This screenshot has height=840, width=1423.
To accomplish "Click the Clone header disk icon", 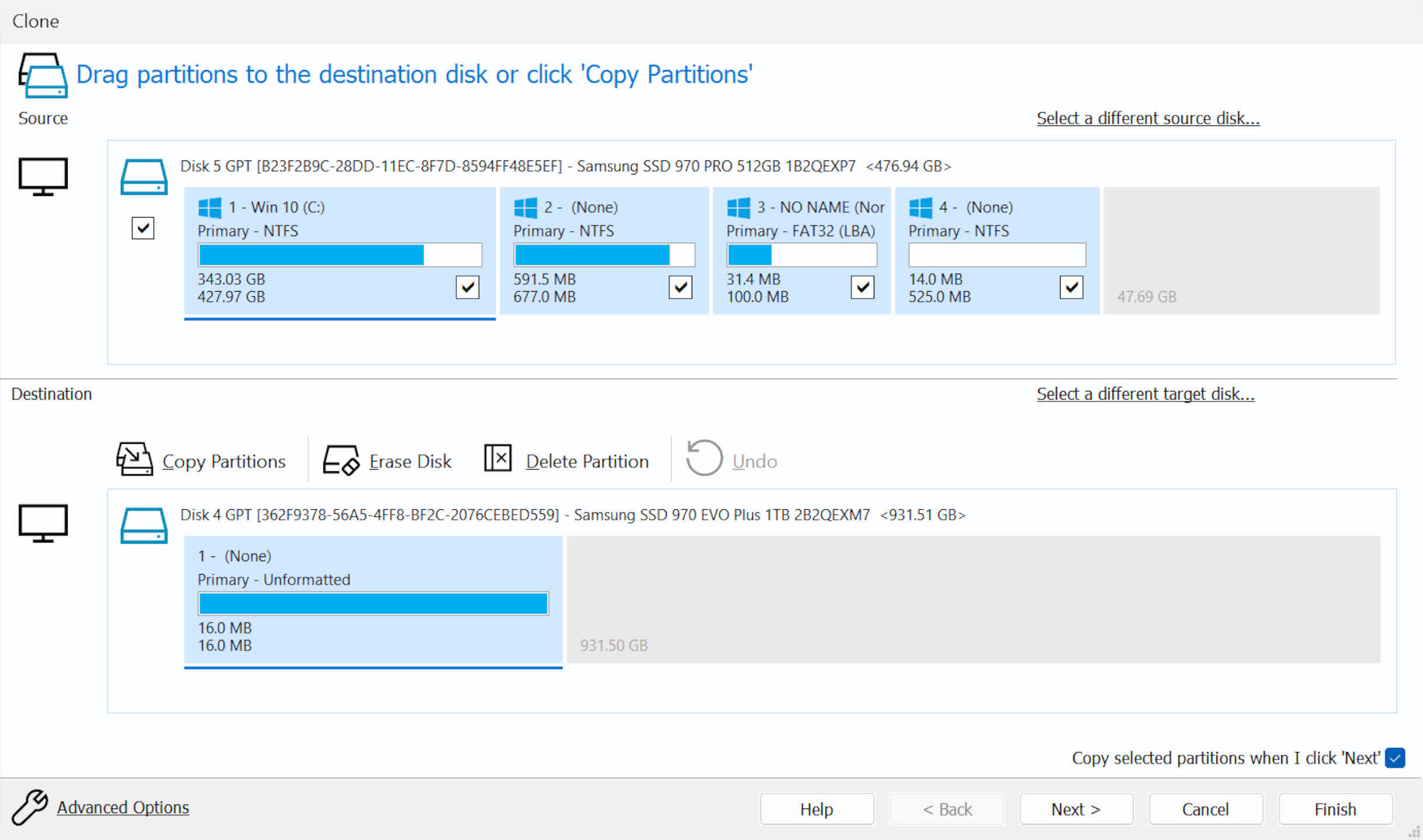I will 43,76.
